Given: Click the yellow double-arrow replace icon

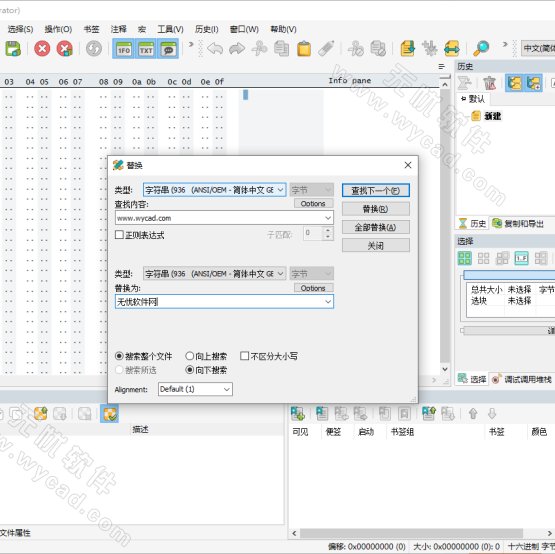Looking at the screenshot, I should (x=452, y=48).
